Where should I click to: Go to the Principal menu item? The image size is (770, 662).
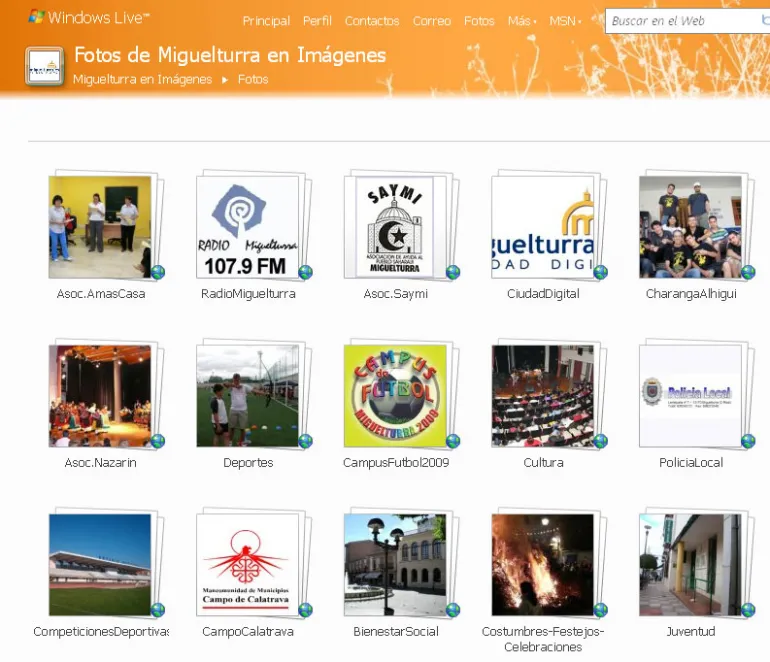coord(266,21)
